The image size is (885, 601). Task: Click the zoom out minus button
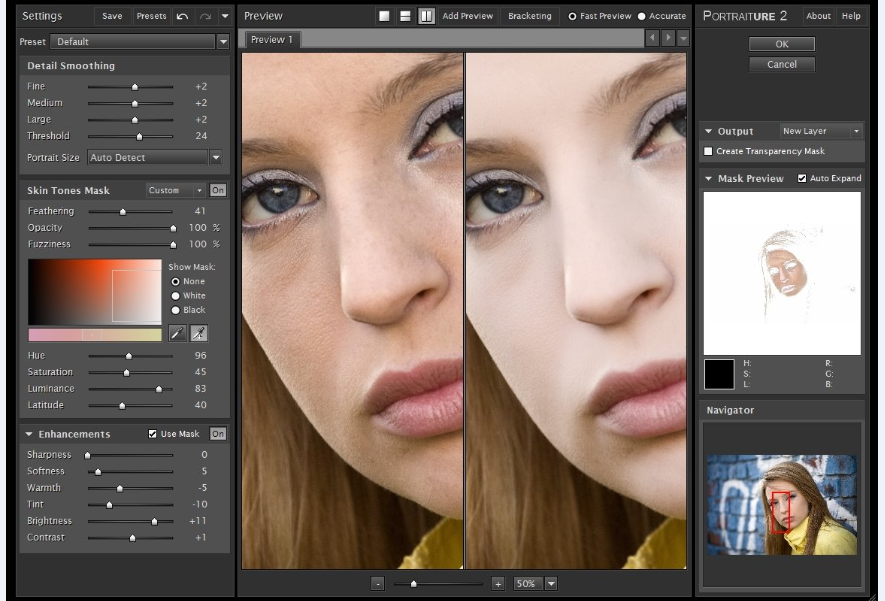[378, 584]
